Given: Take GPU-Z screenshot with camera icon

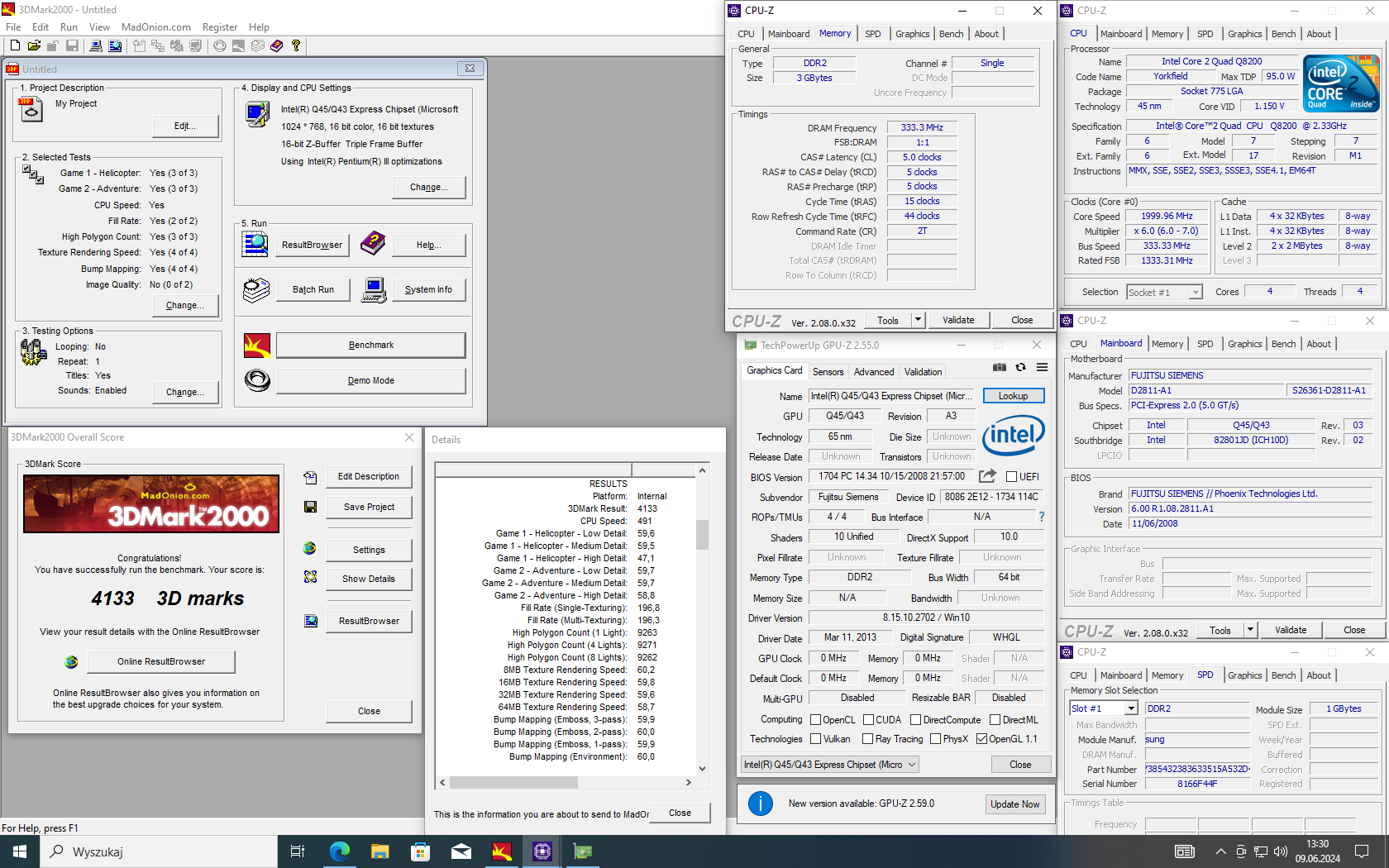Looking at the screenshot, I should [1000, 367].
